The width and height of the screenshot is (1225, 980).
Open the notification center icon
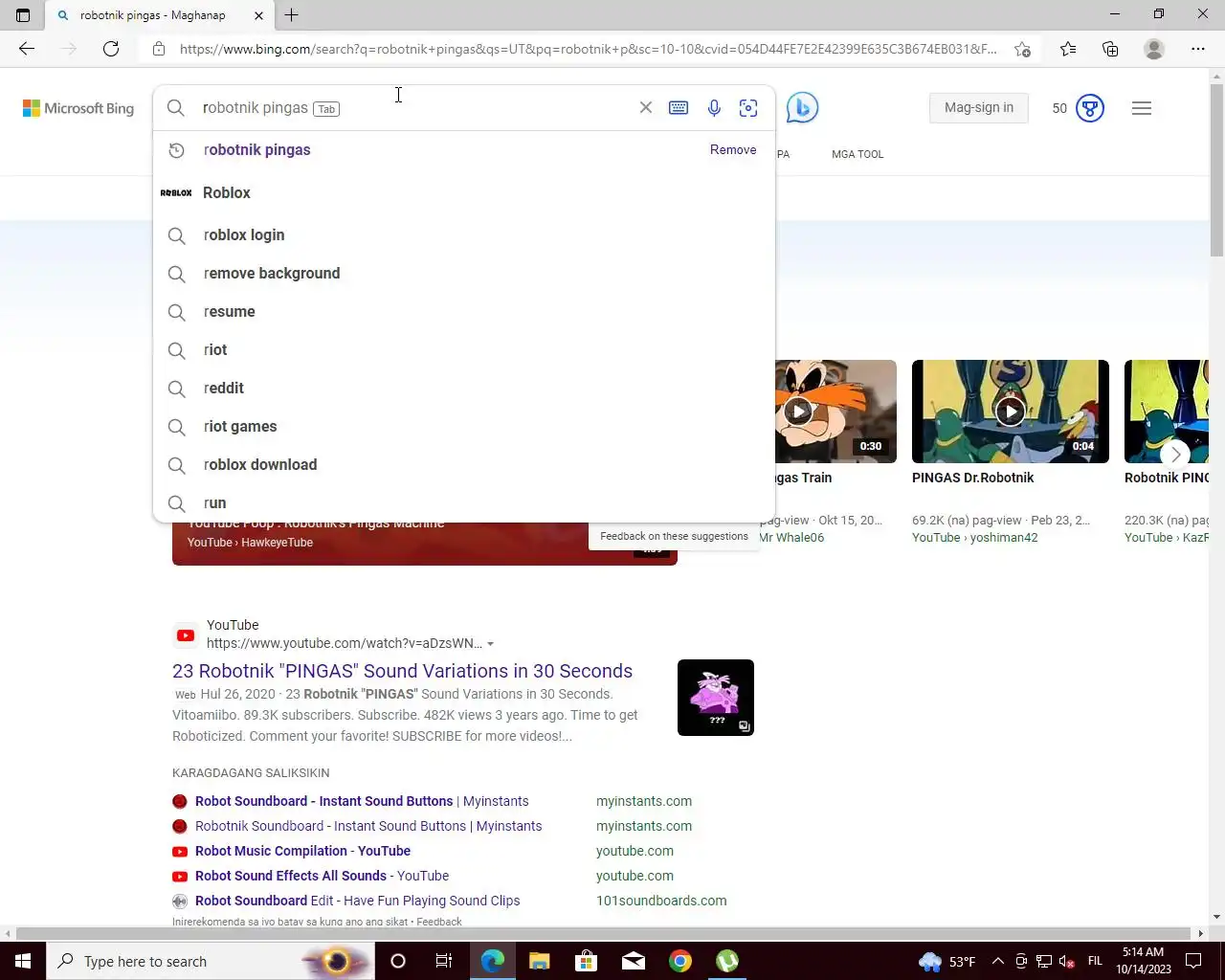[1193, 961]
